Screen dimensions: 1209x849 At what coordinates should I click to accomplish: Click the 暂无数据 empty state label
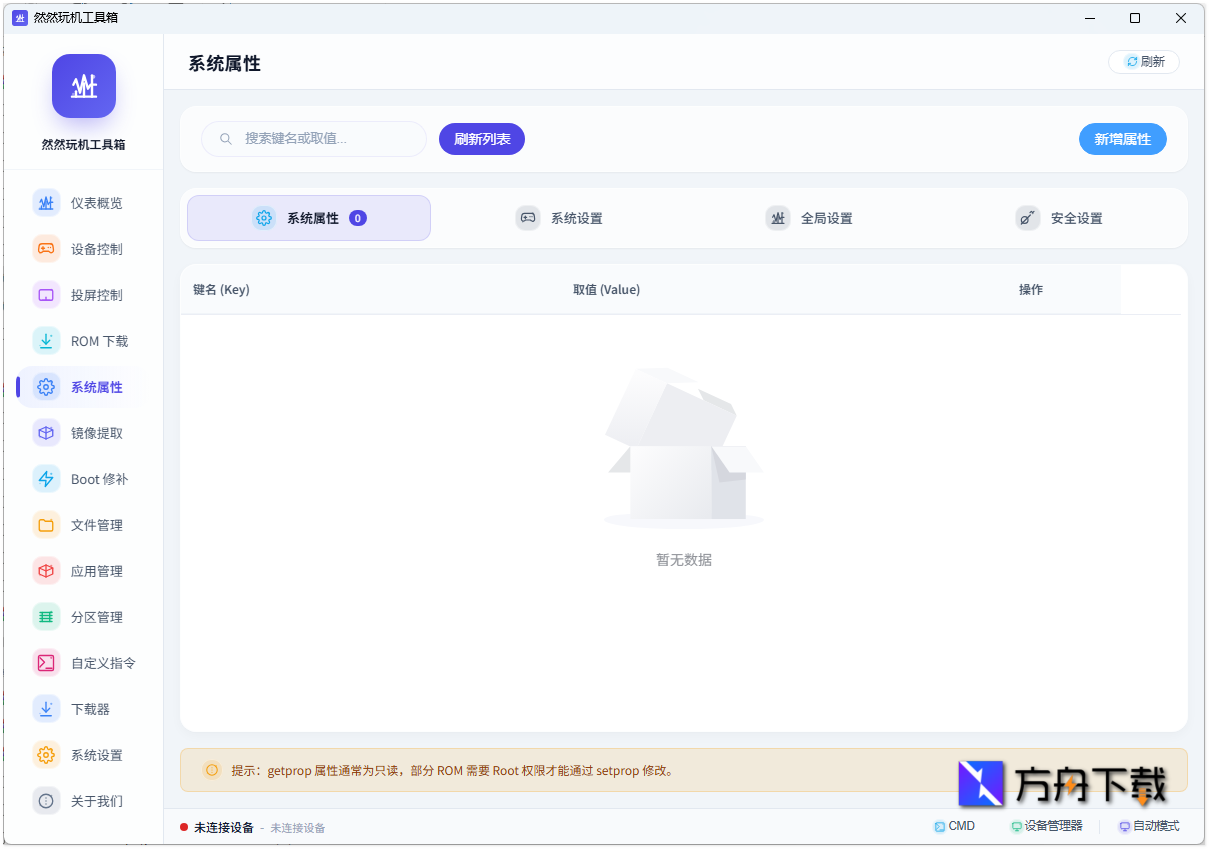(x=684, y=560)
